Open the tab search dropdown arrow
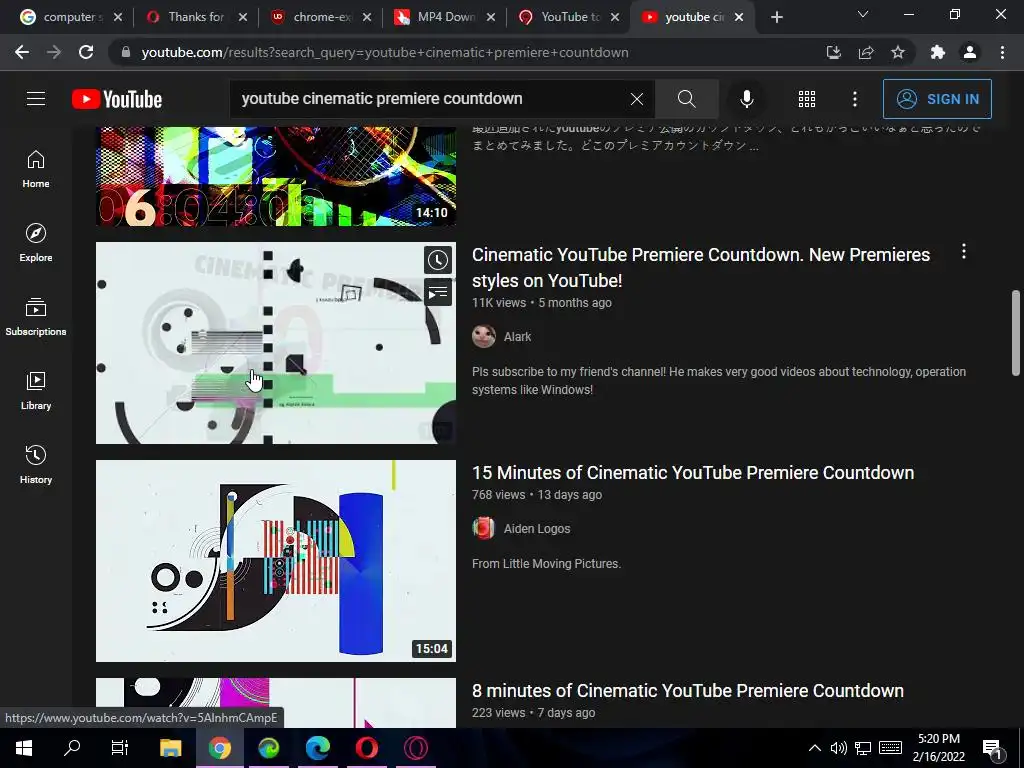The image size is (1024, 768). pos(863,14)
